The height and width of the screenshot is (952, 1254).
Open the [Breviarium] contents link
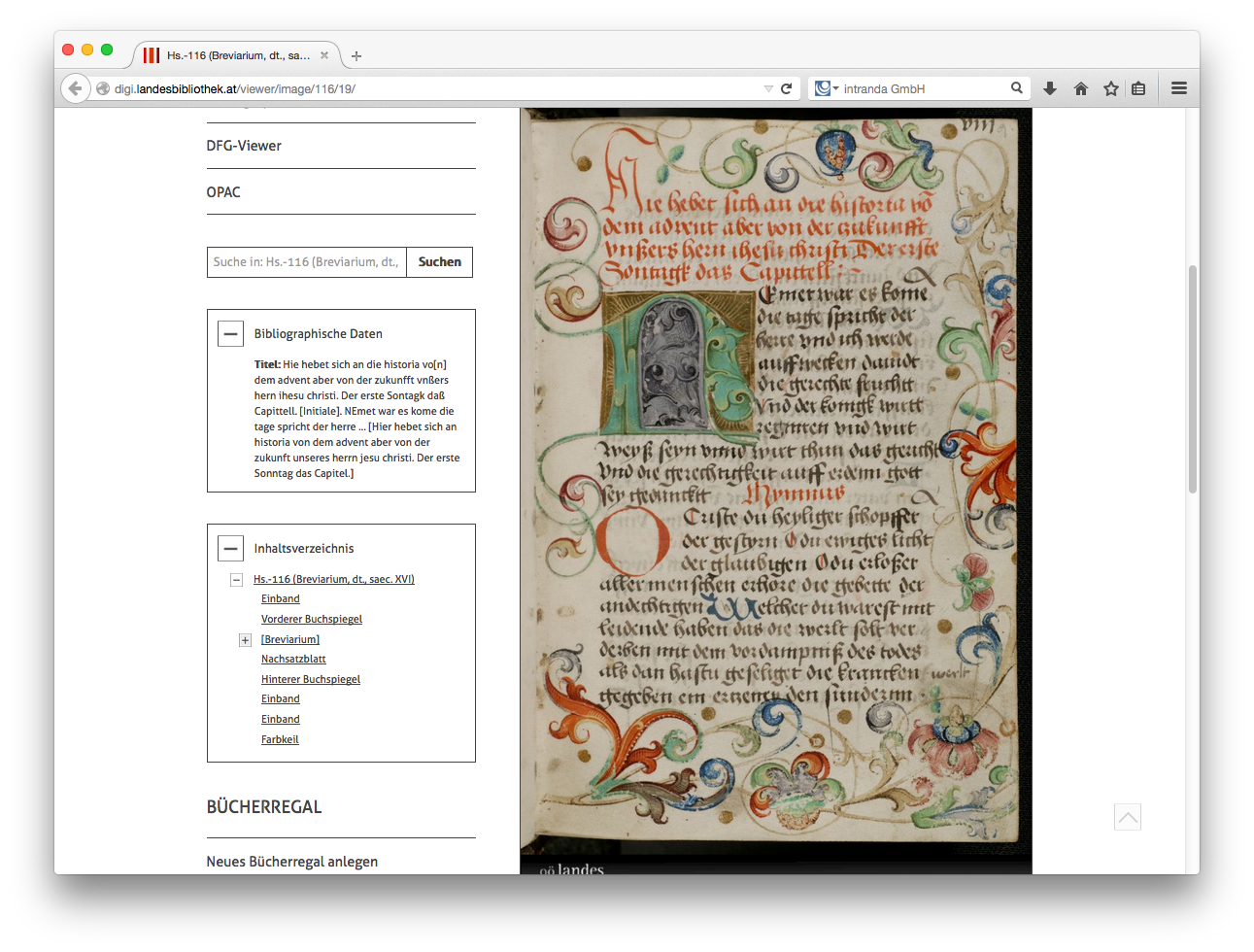tap(290, 639)
